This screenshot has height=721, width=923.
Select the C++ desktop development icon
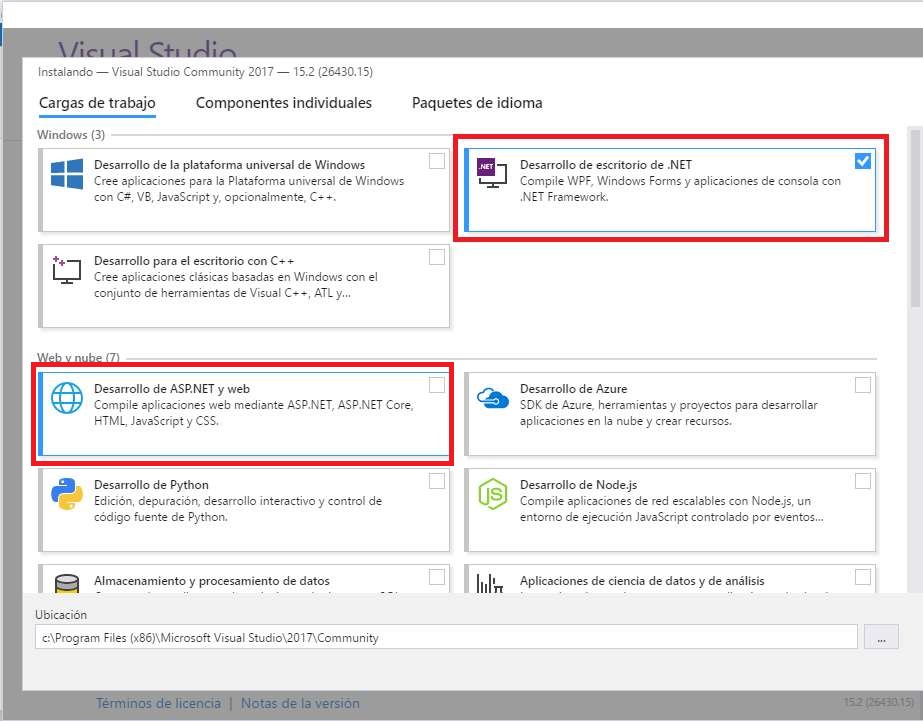coord(64,270)
